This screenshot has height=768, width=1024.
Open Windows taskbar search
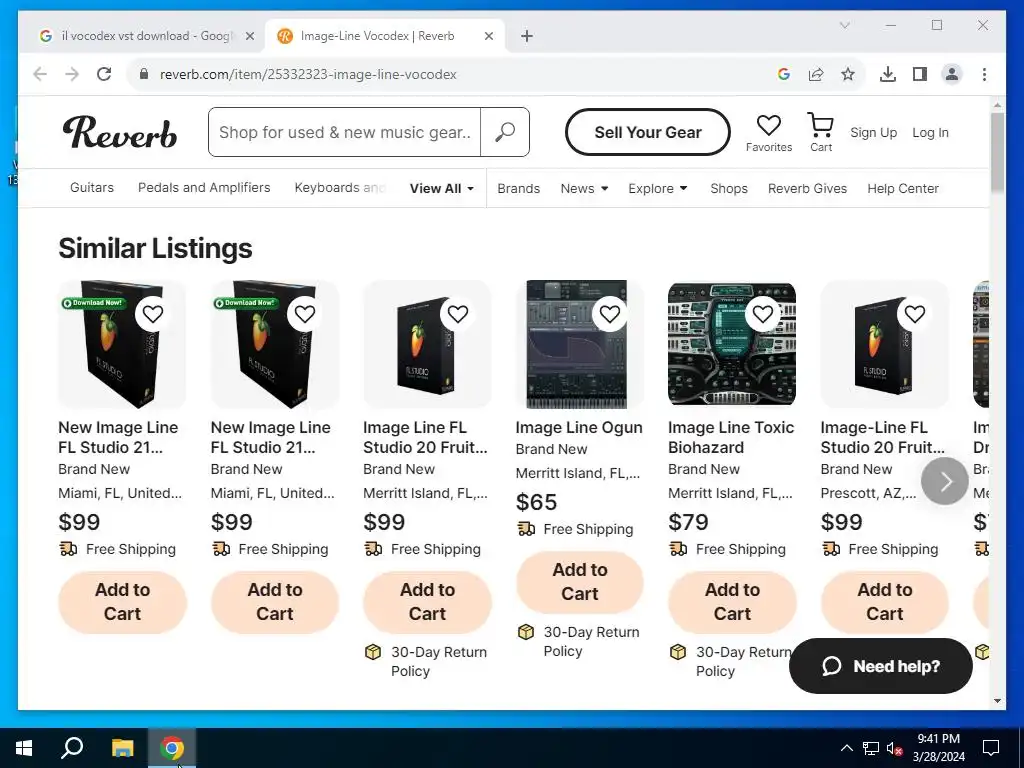[72, 748]
